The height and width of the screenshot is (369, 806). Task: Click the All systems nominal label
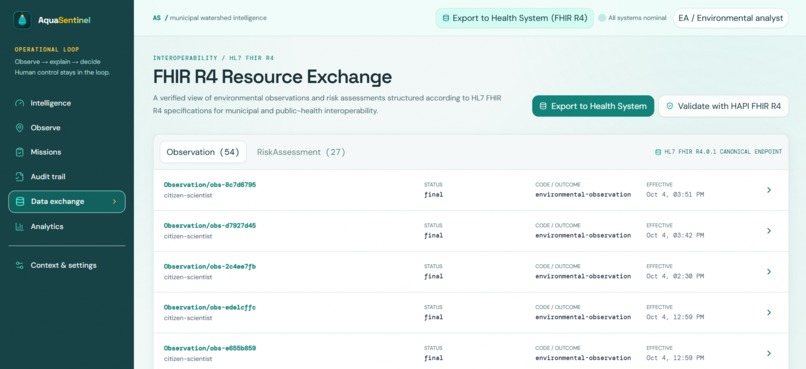coord(637,18)
